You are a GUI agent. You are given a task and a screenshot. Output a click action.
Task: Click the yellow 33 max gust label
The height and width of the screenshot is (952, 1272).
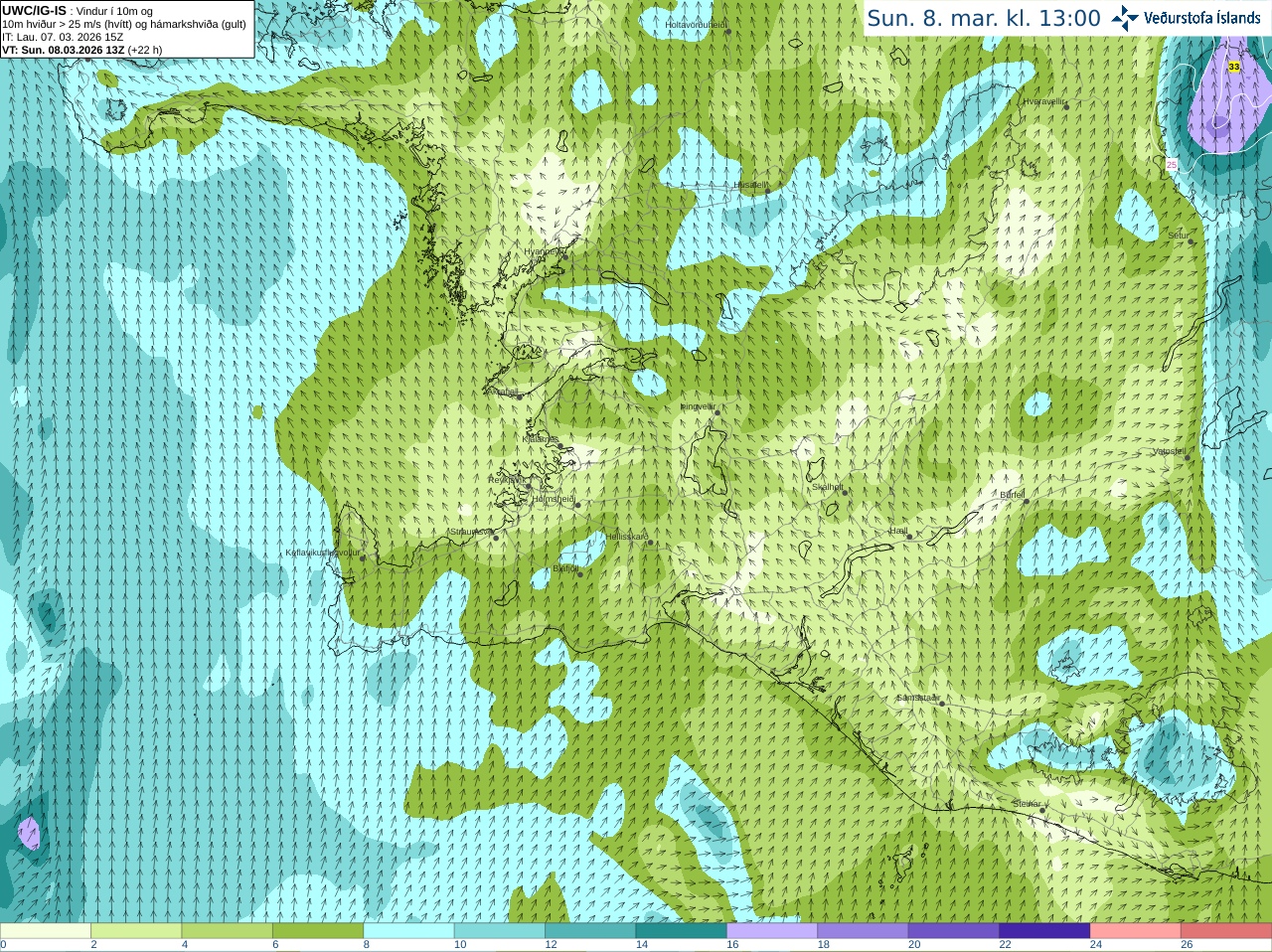[1234, 67]
